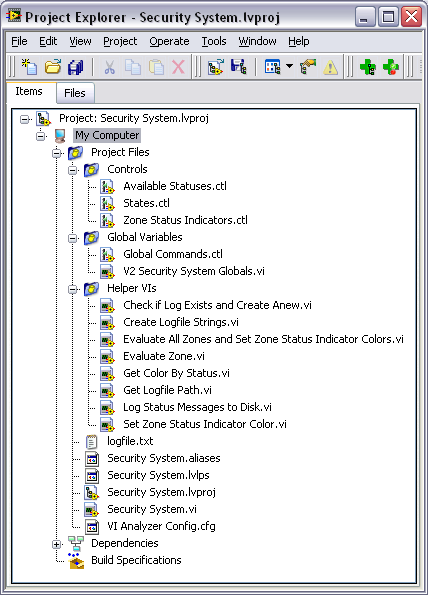The height and width of the screenshot is (595, 428).
Task: Collapse the Controls folder
Action: (72, 170)
